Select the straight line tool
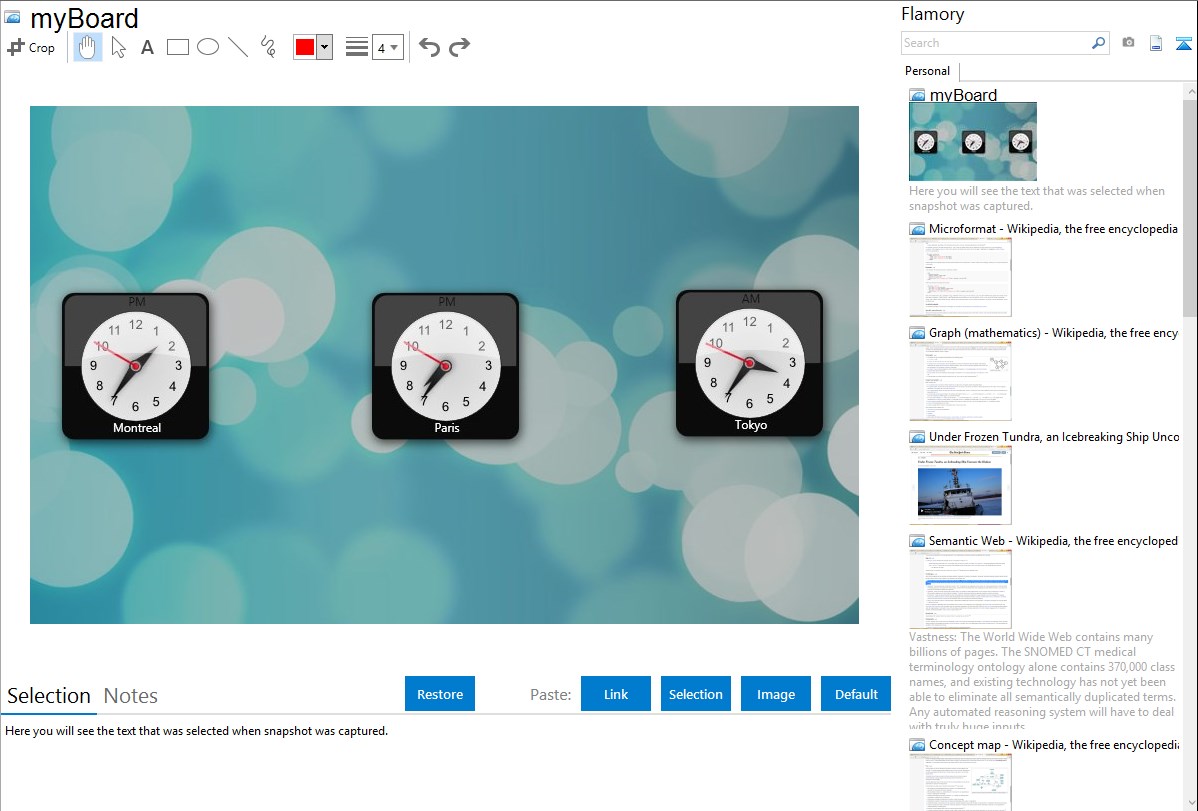The image size is (1198, 811). (238, 47)
